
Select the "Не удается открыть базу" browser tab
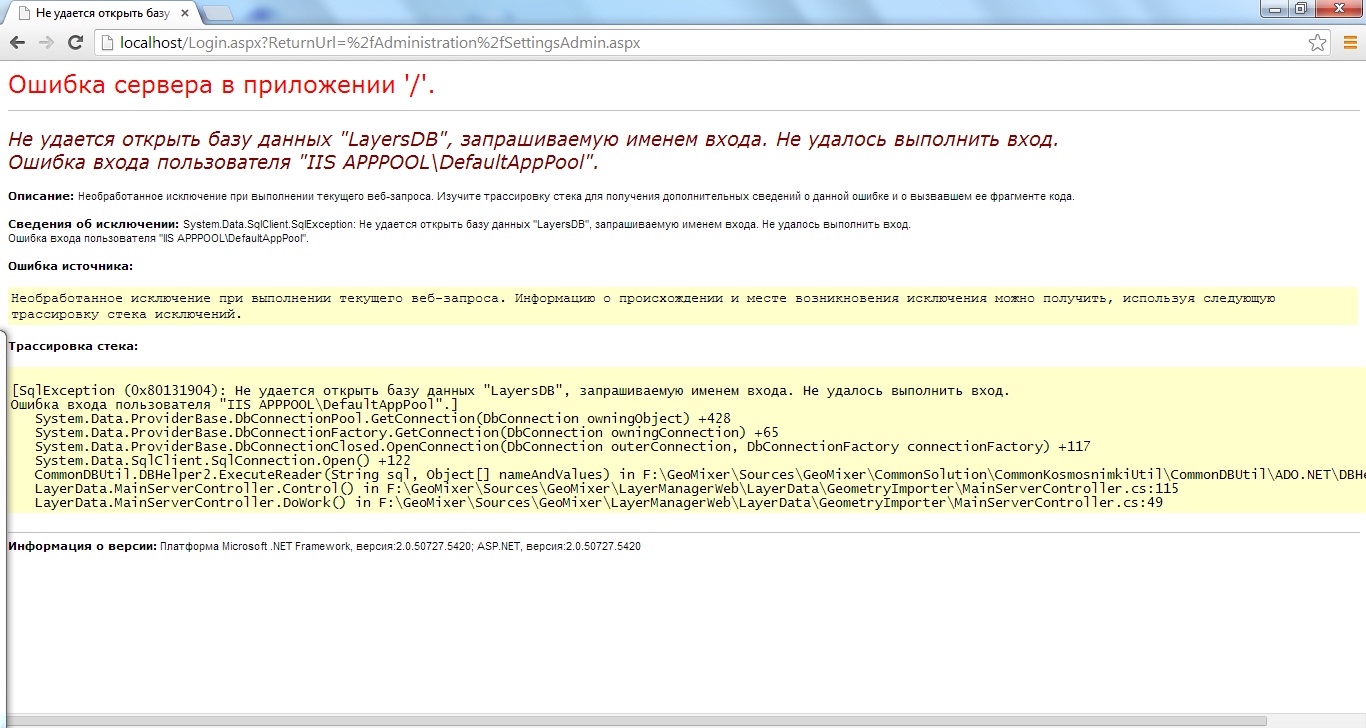(103, 13)
